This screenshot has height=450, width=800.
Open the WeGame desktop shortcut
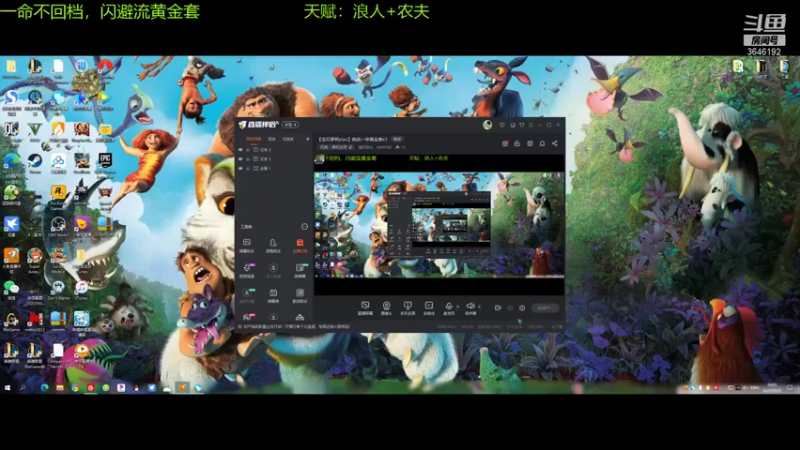click(11, 321)
